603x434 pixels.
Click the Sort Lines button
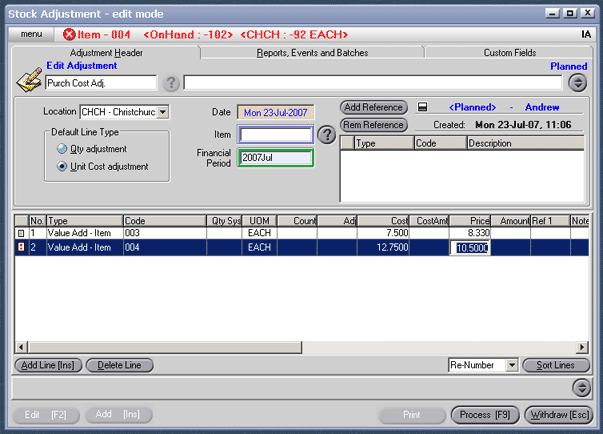[x=556, y=365]
